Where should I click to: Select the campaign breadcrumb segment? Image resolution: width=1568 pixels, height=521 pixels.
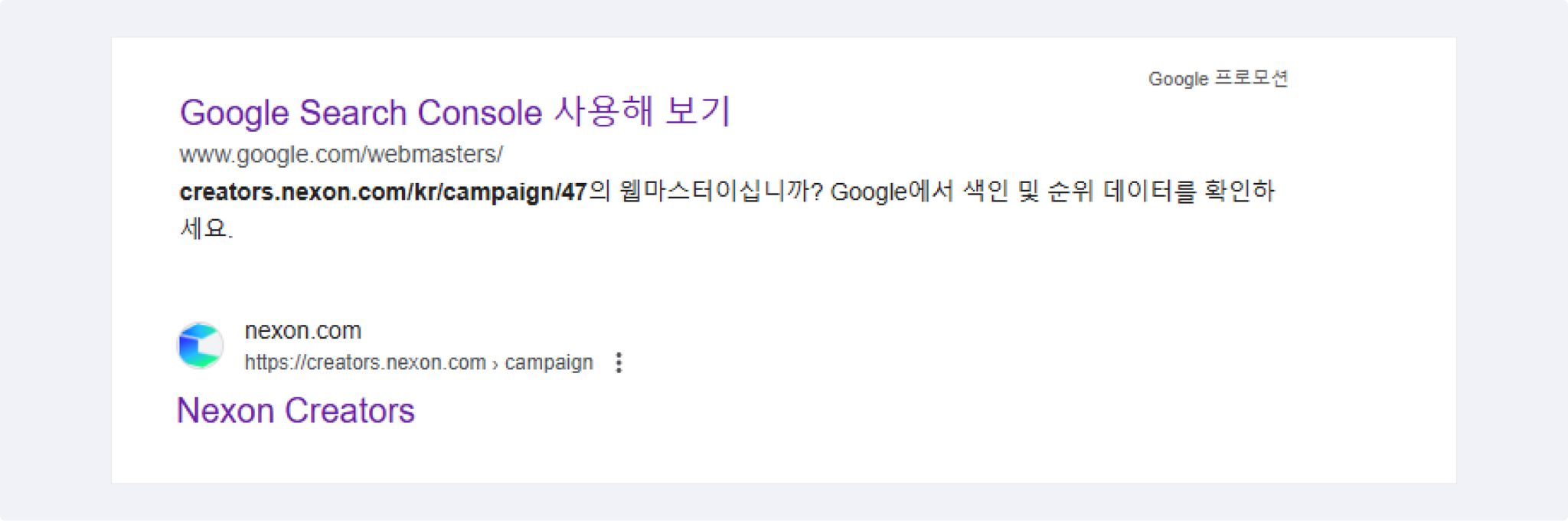(x=549, y=362)
